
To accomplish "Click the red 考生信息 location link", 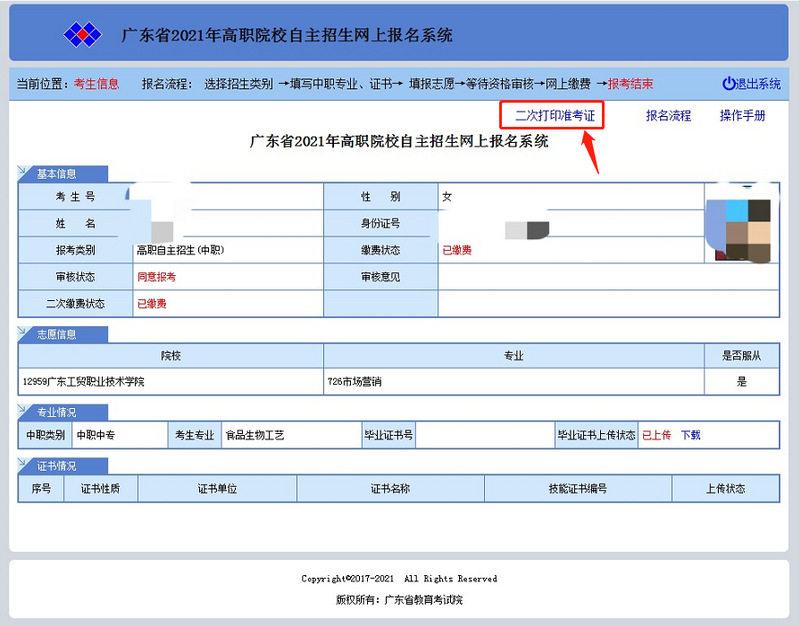I will [x=96, y=84].
